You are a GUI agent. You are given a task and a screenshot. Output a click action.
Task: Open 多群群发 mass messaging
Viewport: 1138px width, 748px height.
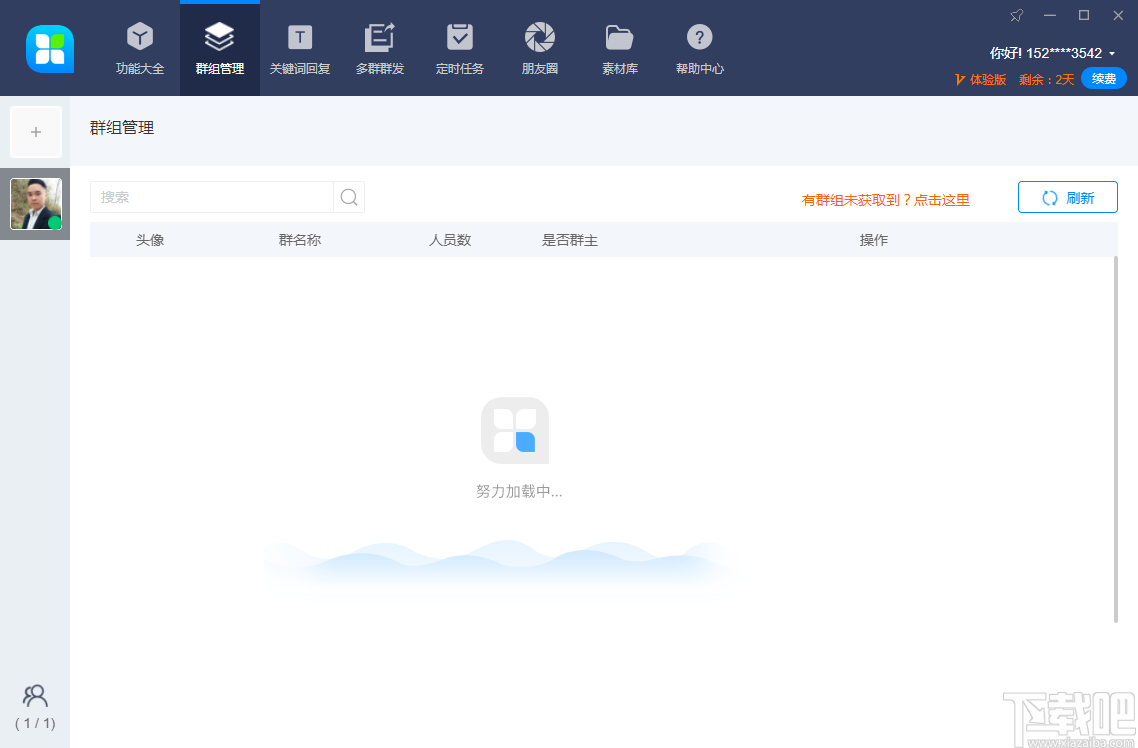pos(380,49)
